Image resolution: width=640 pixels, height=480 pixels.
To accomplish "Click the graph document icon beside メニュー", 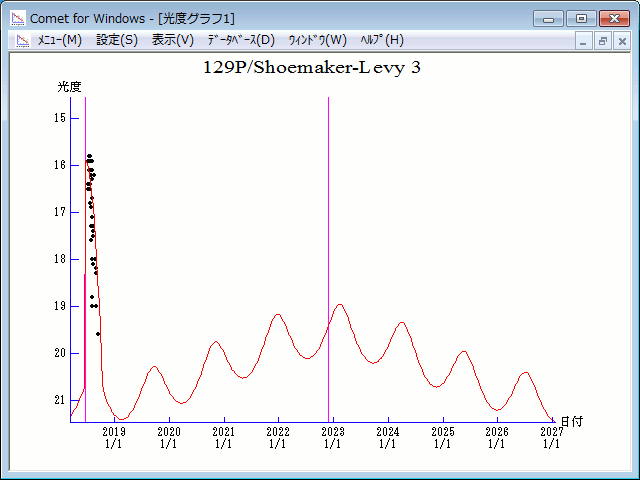I will pos(21,40).
